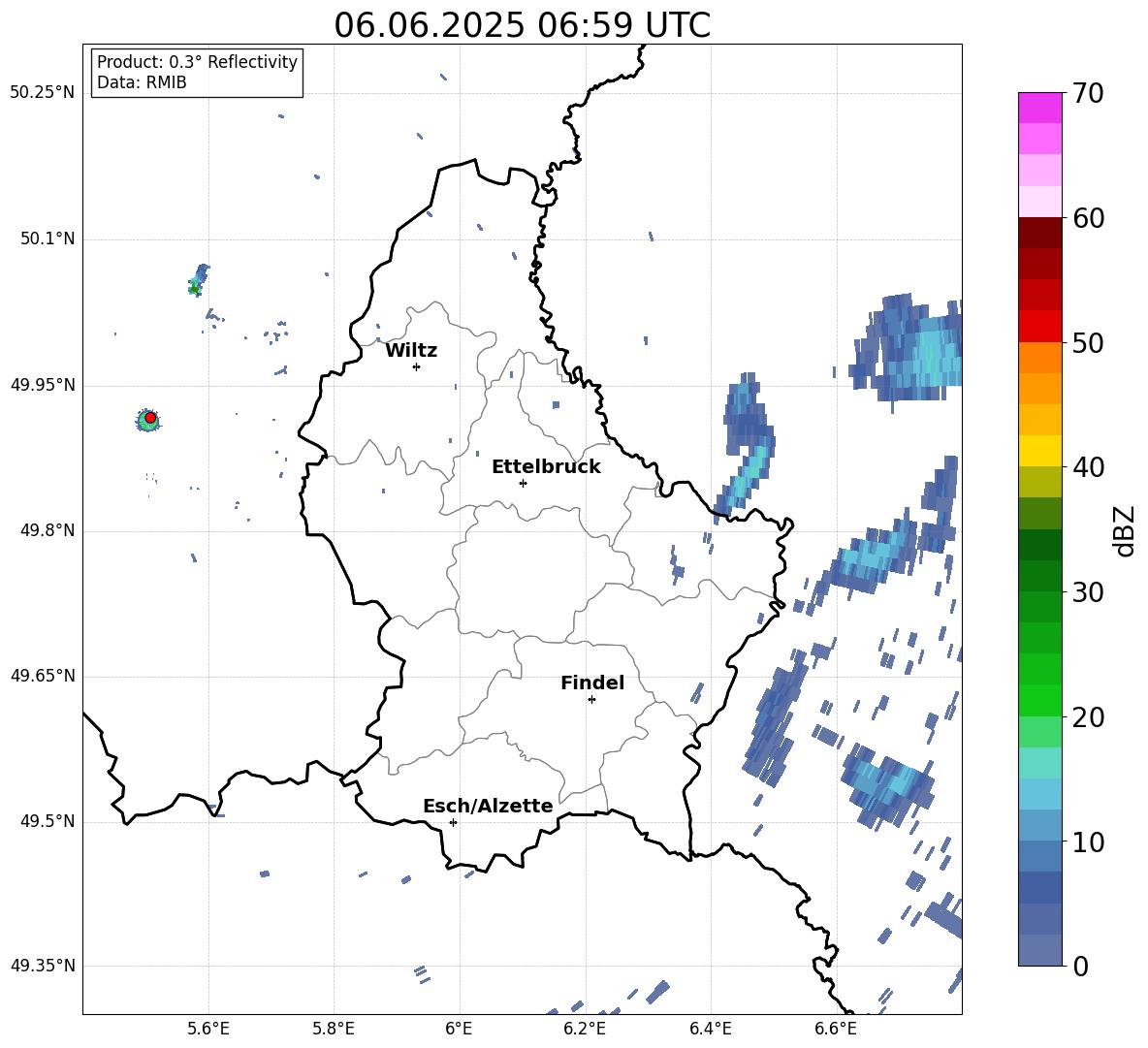This screenshot has width=1148, height=1048.
Task: Click the bright red 50 dBZ color band
Action: point(1039,327)
